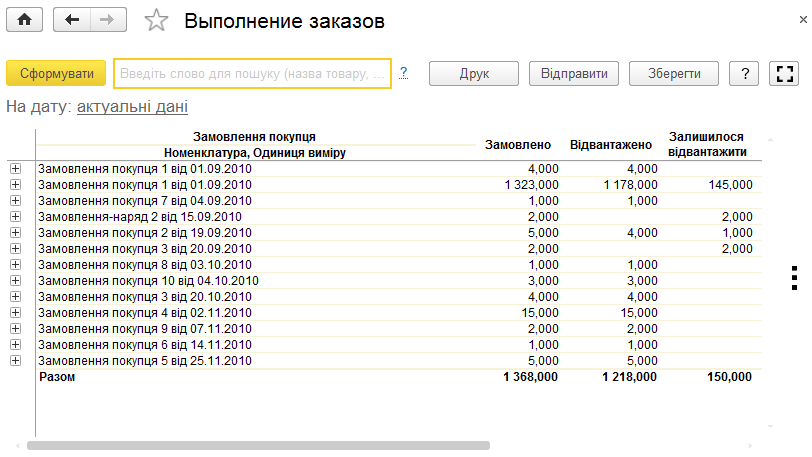Navigate forward with the right arrow
This screenshot has height=457, width=812.
108,20
